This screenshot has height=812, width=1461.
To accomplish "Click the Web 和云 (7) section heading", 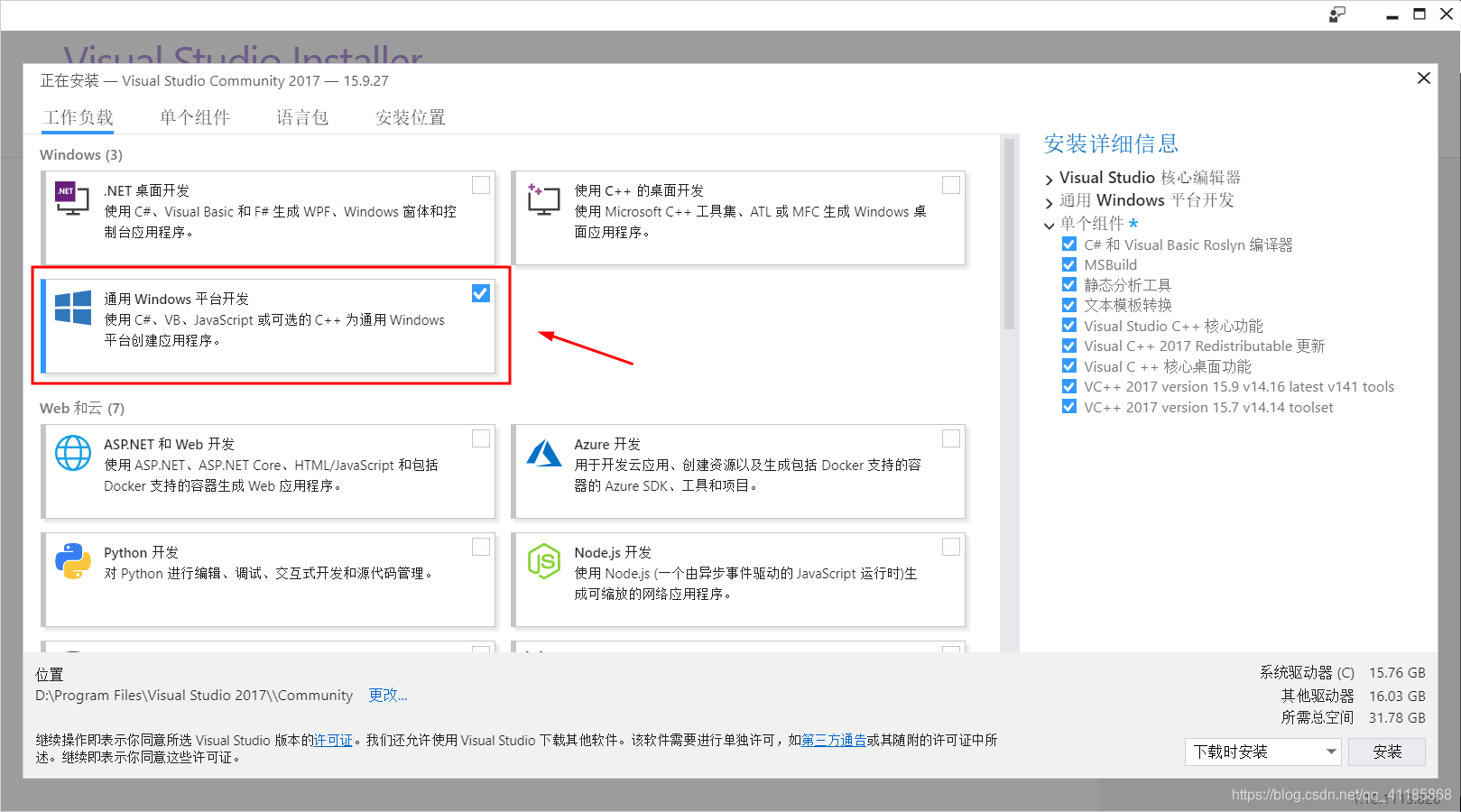I will coord(82,408).
